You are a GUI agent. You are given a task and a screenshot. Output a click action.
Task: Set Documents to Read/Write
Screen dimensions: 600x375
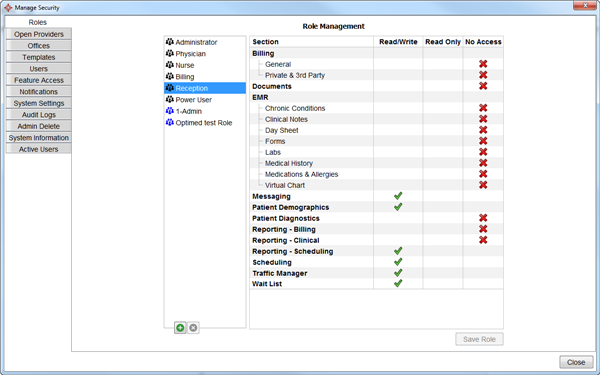(x=398, y=86)
